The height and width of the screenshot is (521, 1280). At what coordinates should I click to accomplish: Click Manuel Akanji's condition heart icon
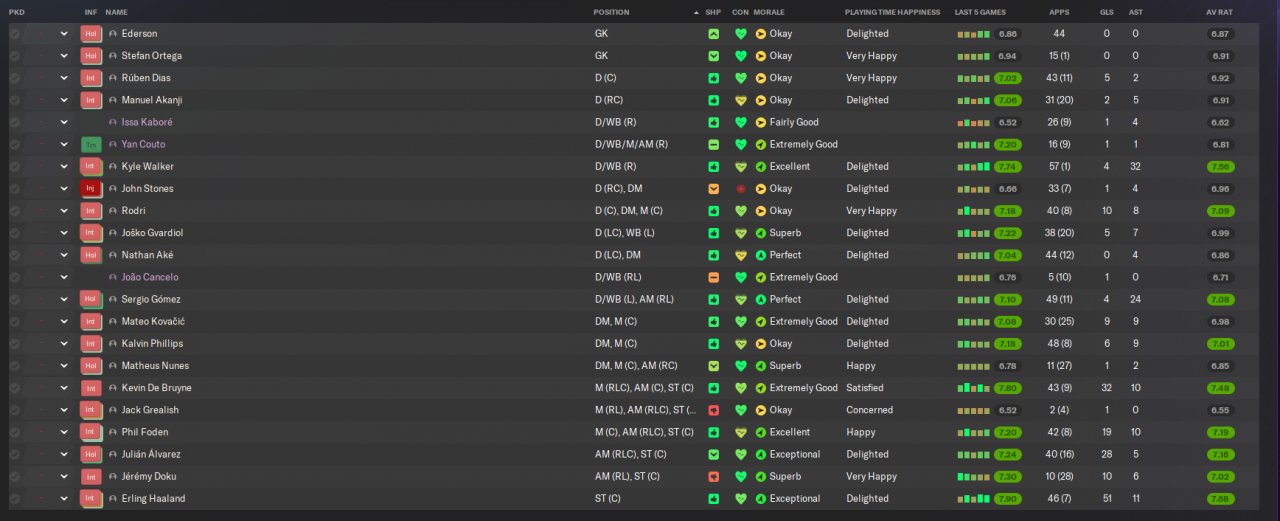click(741, 100)
